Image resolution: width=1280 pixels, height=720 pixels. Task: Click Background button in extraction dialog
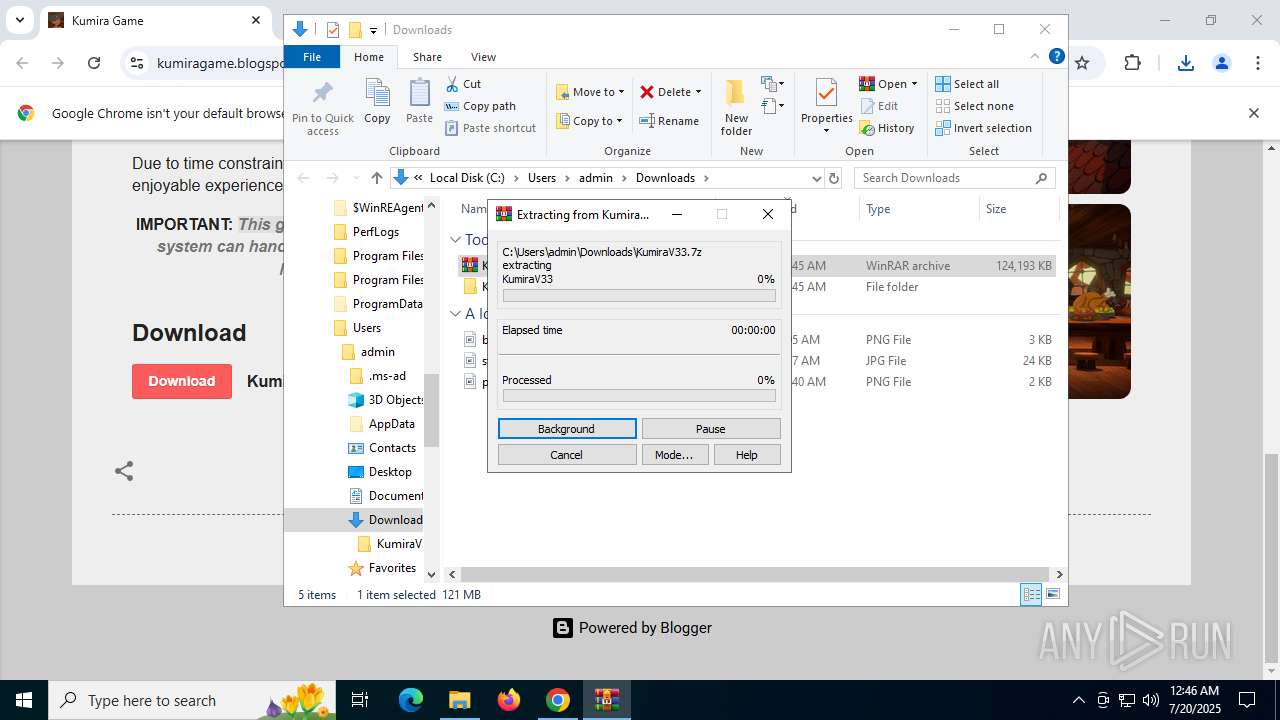pos(567,429)
